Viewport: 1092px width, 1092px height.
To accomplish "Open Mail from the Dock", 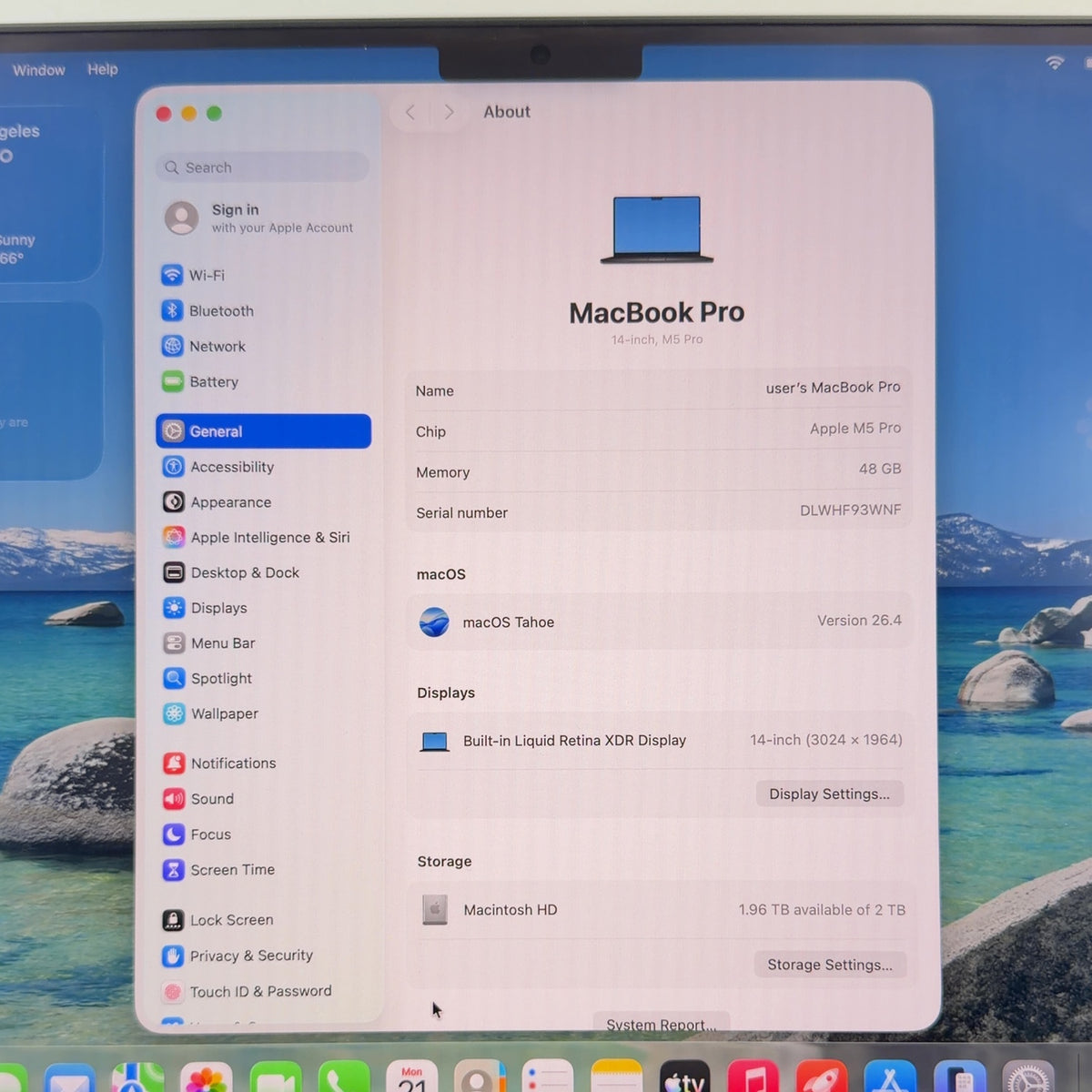I will coord(69,1077).
